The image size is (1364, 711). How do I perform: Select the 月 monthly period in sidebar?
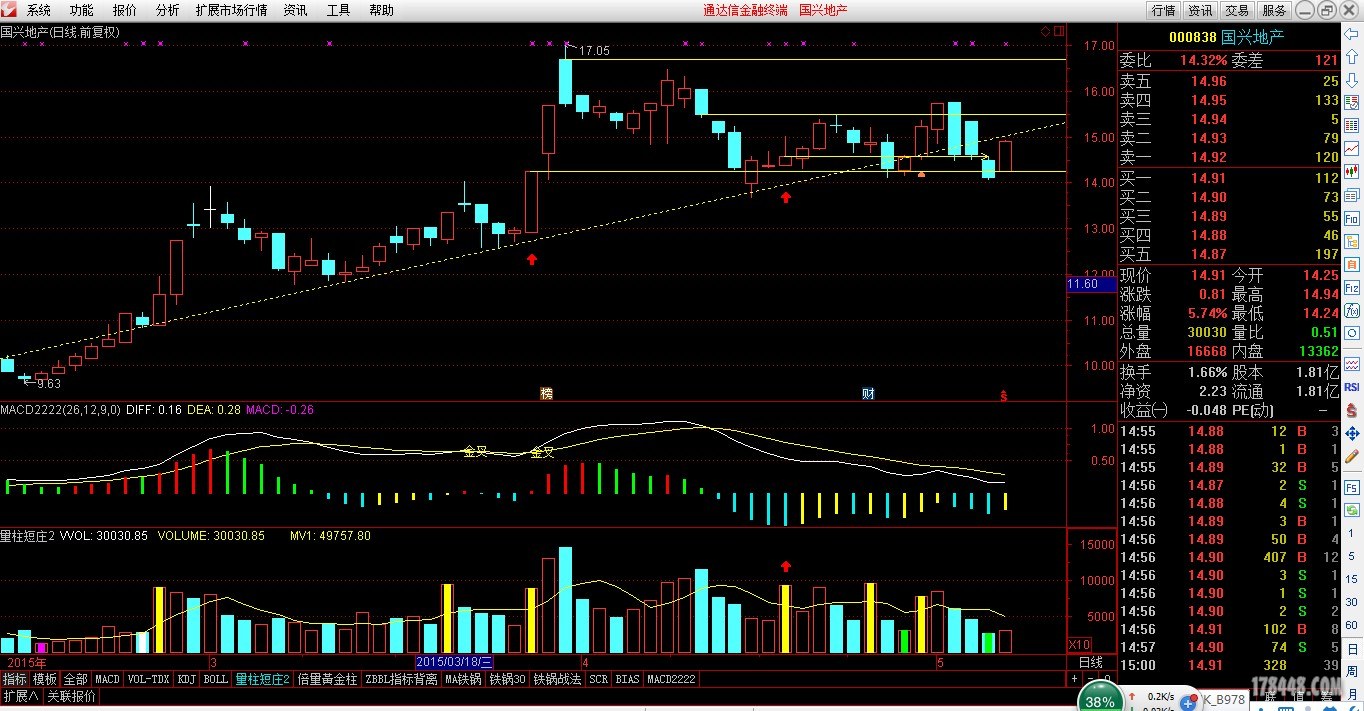pyautogui.click(x=1351, y=694)
